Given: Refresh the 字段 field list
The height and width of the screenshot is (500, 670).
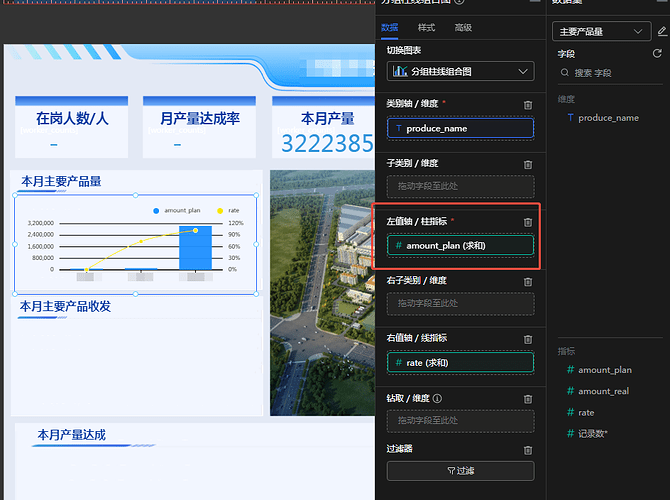Looking at the screenshot, I should tap(657, 53).
